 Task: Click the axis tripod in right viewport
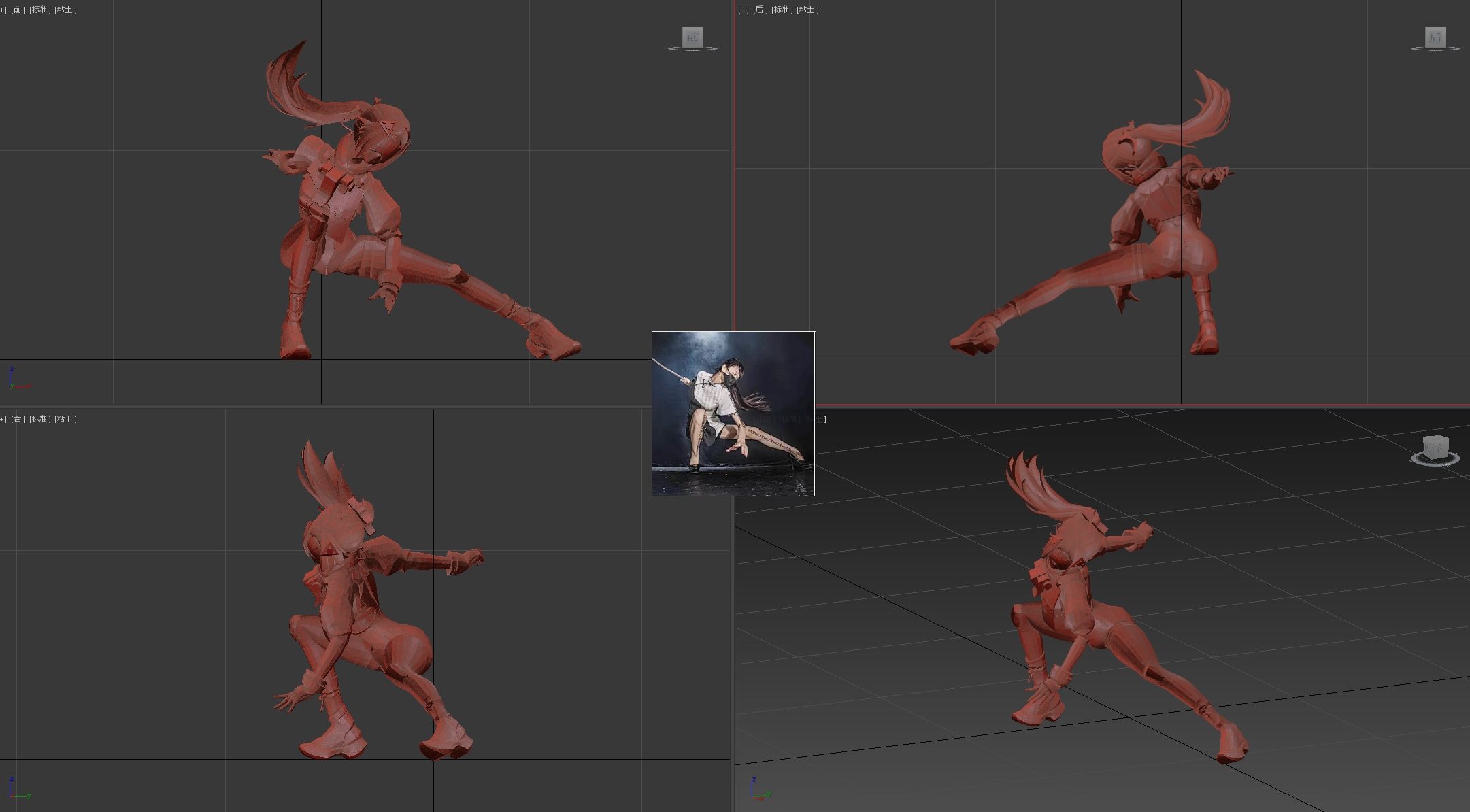(x=16, y=789)
